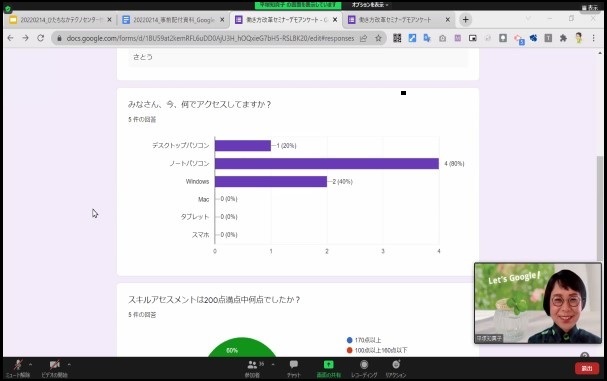This screenshot has height=381, width=607.
Task: Click the ノートパソコン bar in chart
Action: (327, 163)
